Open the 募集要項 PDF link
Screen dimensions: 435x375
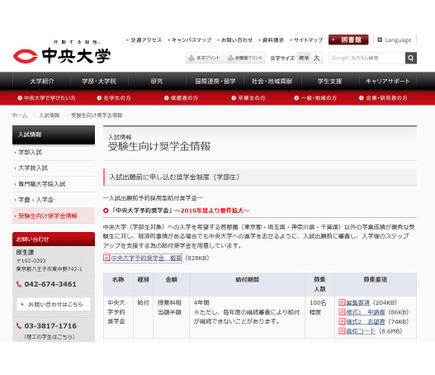[358, 303]
